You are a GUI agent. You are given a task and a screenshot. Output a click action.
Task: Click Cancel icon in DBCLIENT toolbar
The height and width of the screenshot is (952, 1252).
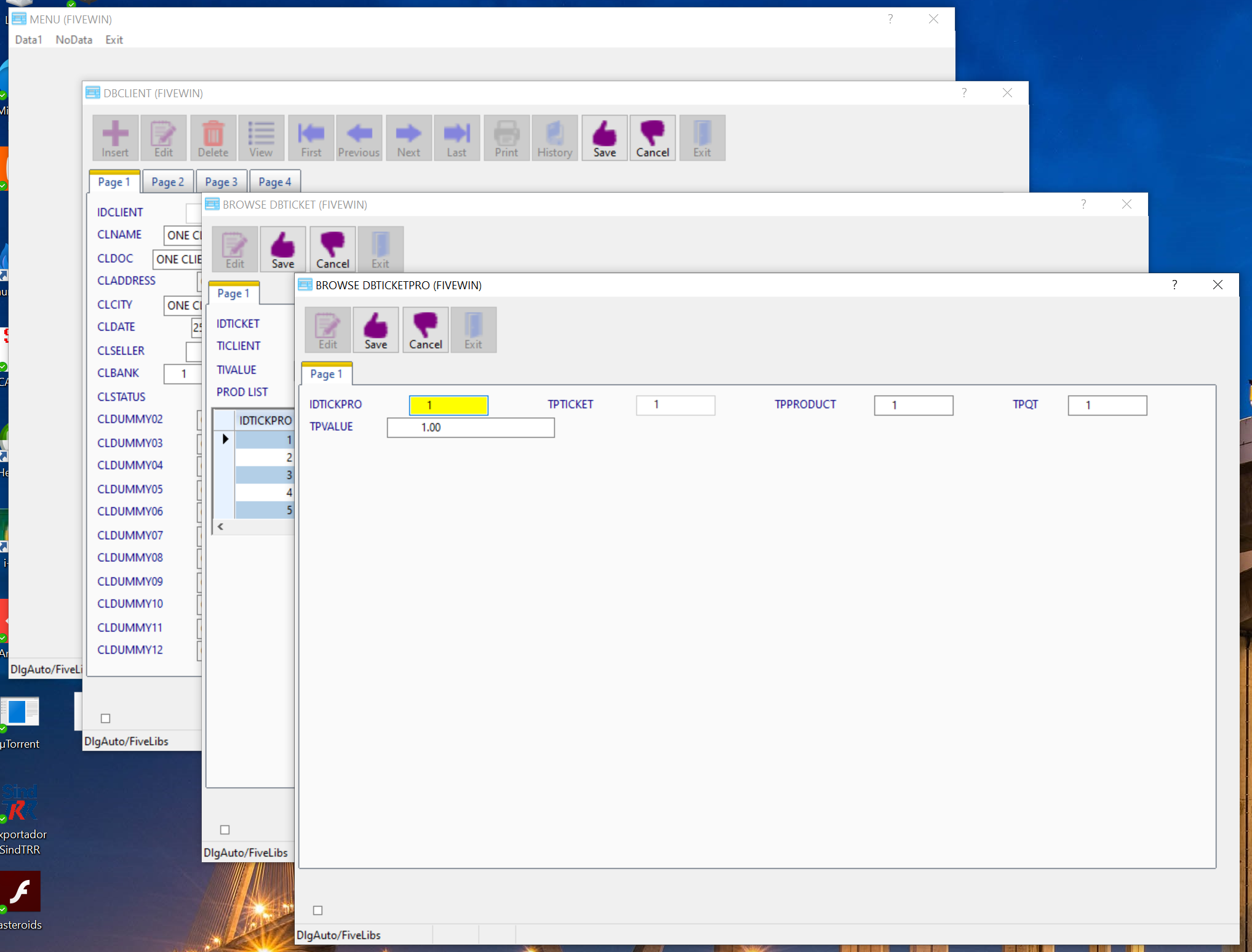[652, 138]
